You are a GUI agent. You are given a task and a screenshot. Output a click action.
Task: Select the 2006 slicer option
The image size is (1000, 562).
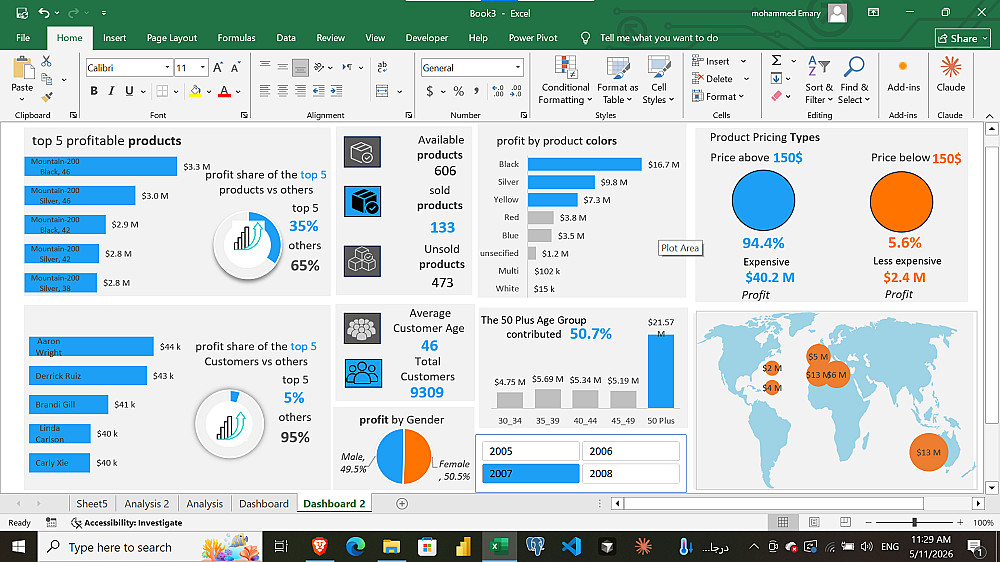coord(631,451)
